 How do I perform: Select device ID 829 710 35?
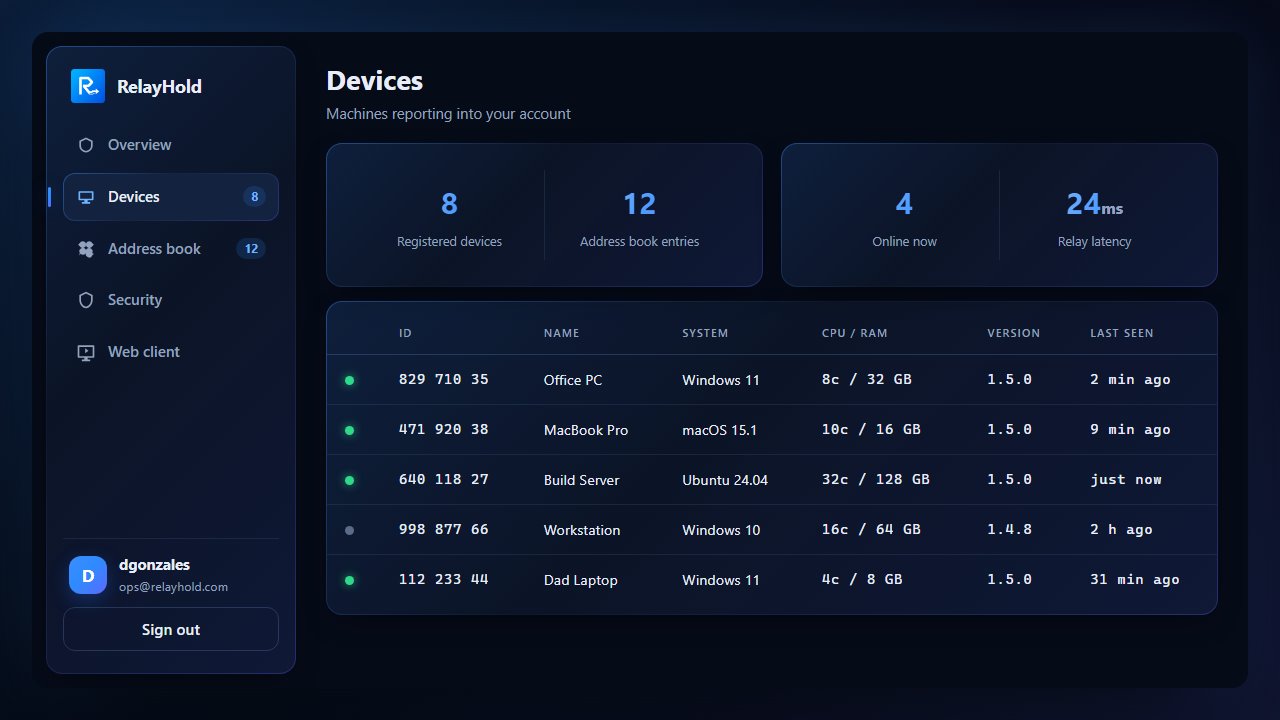click(x=444, y=380)
